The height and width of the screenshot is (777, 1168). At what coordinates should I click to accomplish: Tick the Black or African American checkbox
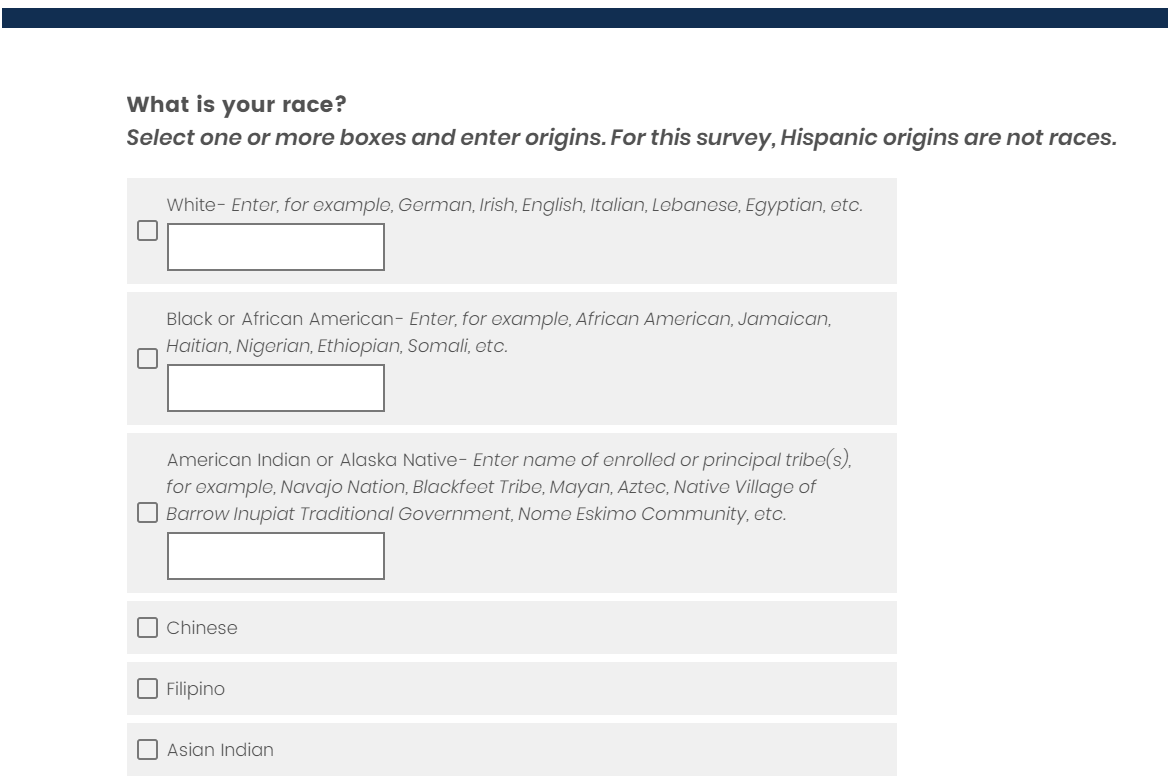point(147,359)
